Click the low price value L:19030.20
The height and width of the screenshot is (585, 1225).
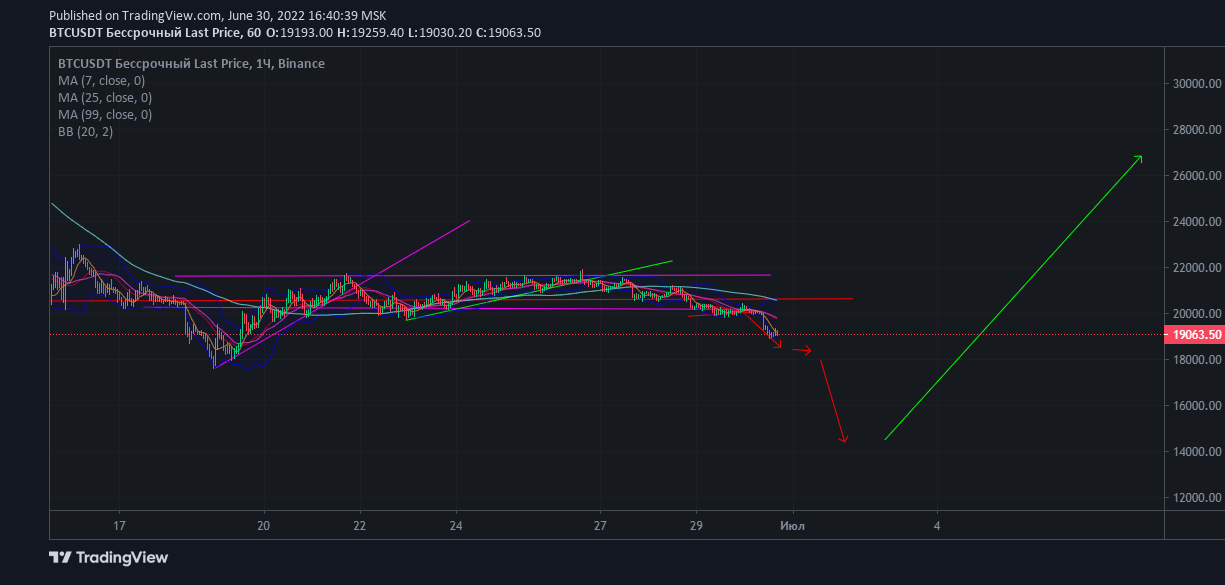(x=440, y=33)
